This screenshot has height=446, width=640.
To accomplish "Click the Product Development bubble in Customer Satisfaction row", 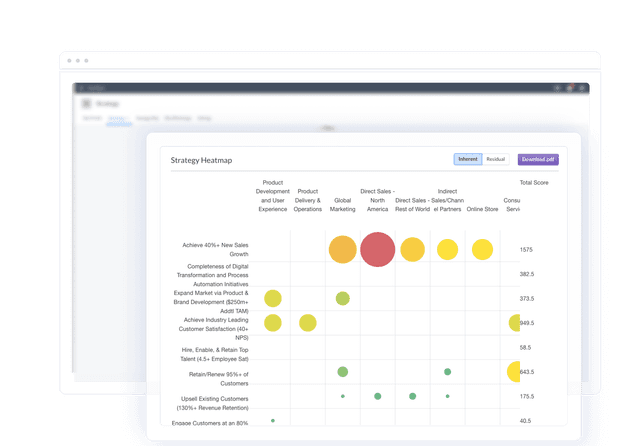I will click(x=273, y=323).
